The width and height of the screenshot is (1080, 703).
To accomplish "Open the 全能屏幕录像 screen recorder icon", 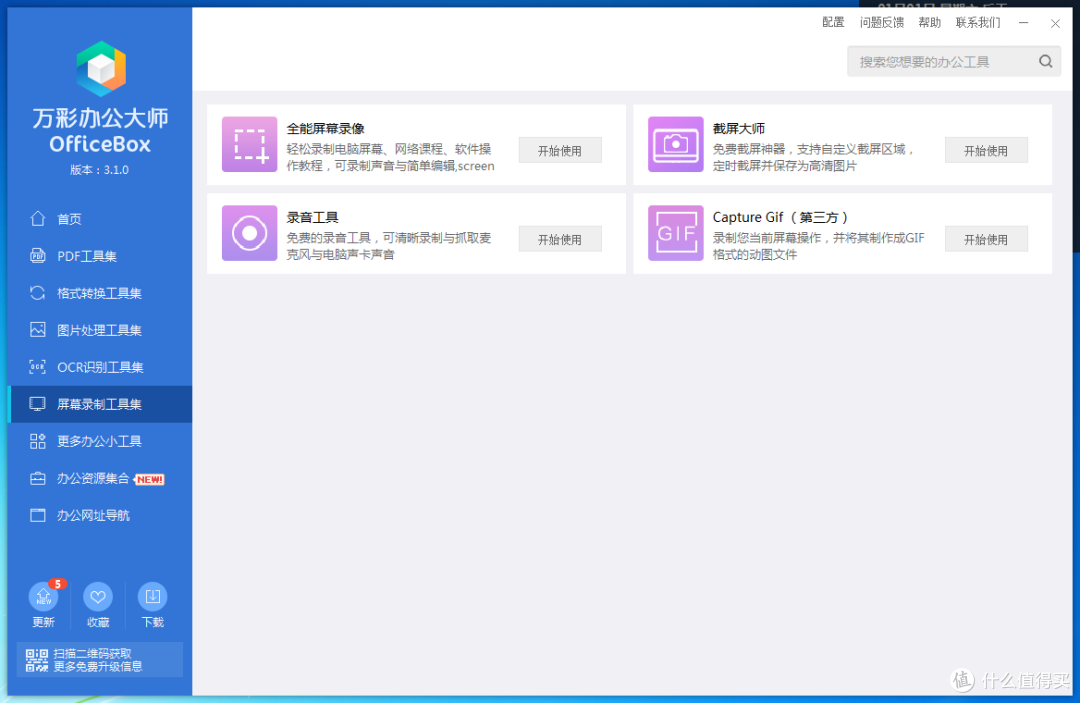I will tap(249, 145).
